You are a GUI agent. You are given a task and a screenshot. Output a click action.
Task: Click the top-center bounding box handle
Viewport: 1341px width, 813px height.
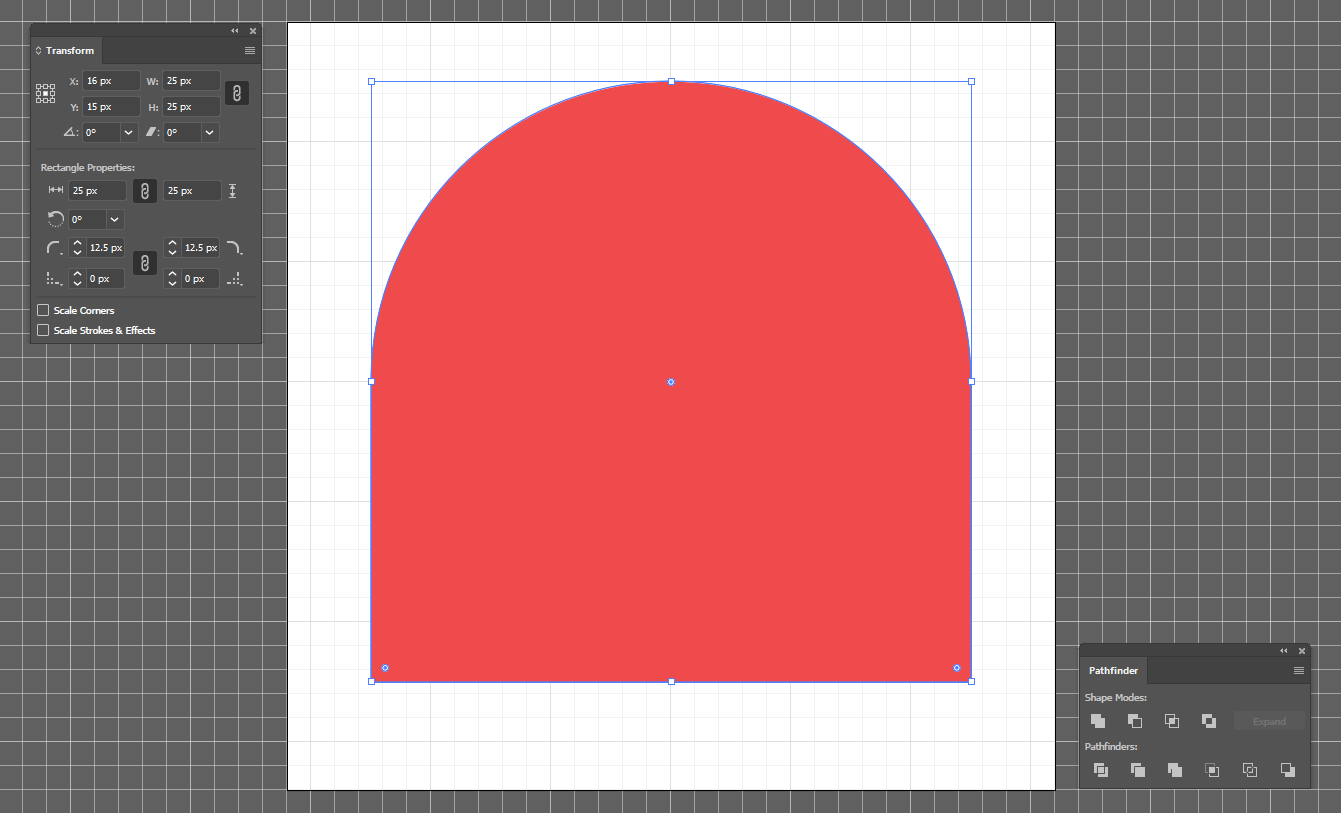pos(671,81)
